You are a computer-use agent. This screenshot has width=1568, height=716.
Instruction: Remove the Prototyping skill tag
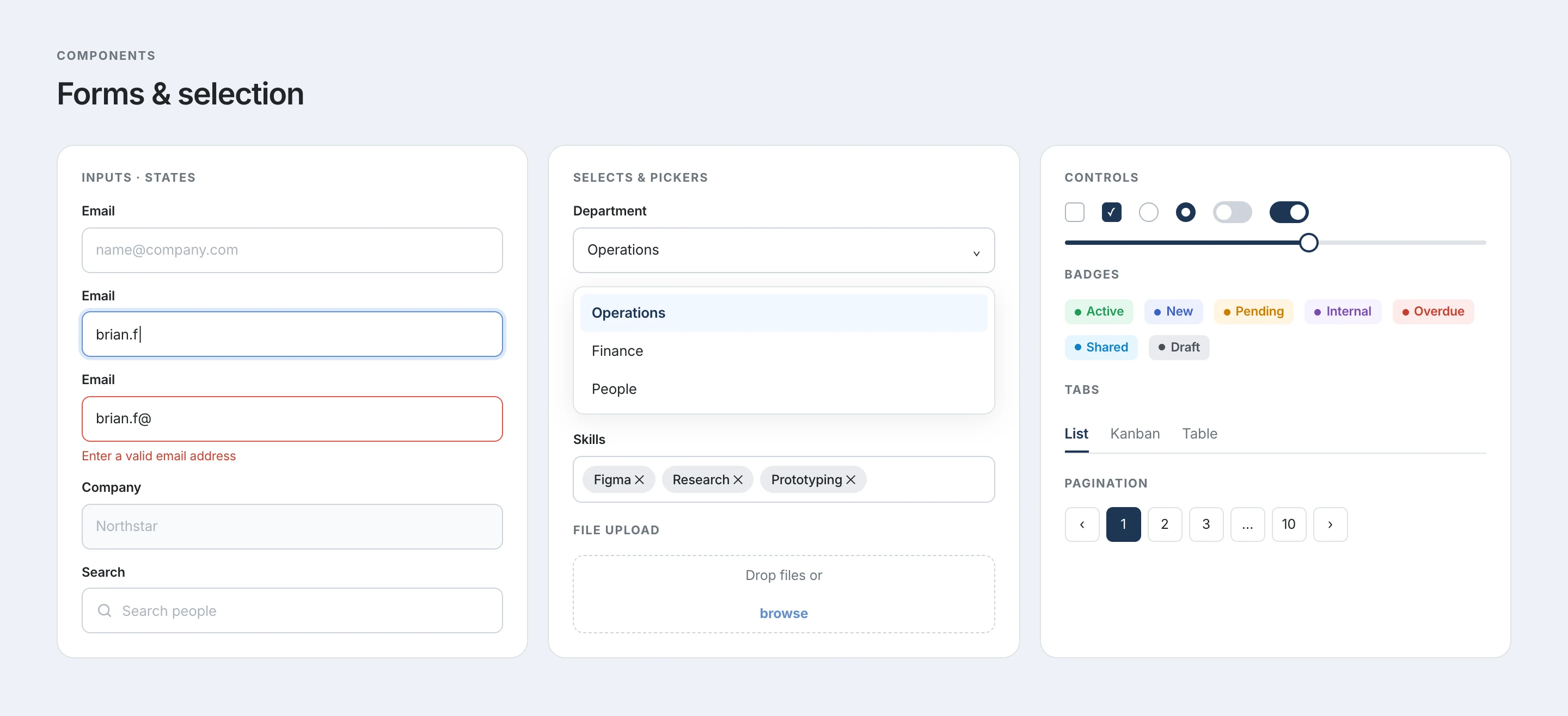click(x=850, y=480)
